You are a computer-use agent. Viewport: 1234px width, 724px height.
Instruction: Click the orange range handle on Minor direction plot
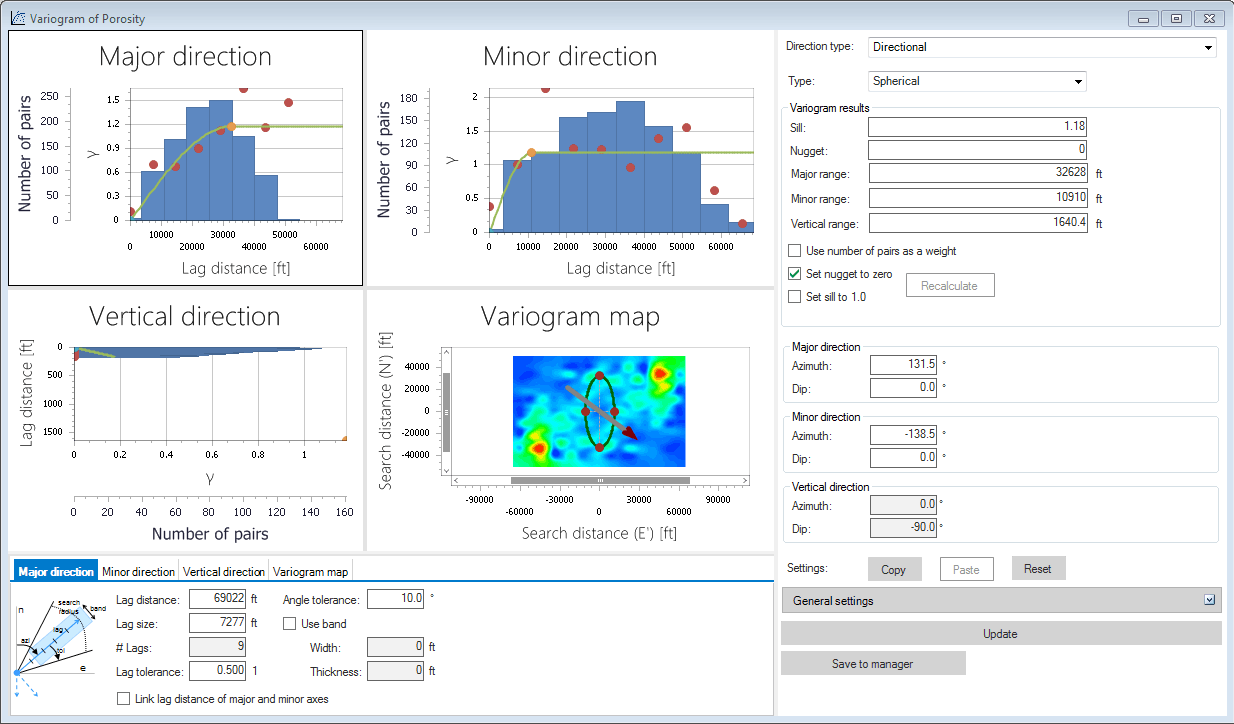pyautogui.click(x=531, y=153)
